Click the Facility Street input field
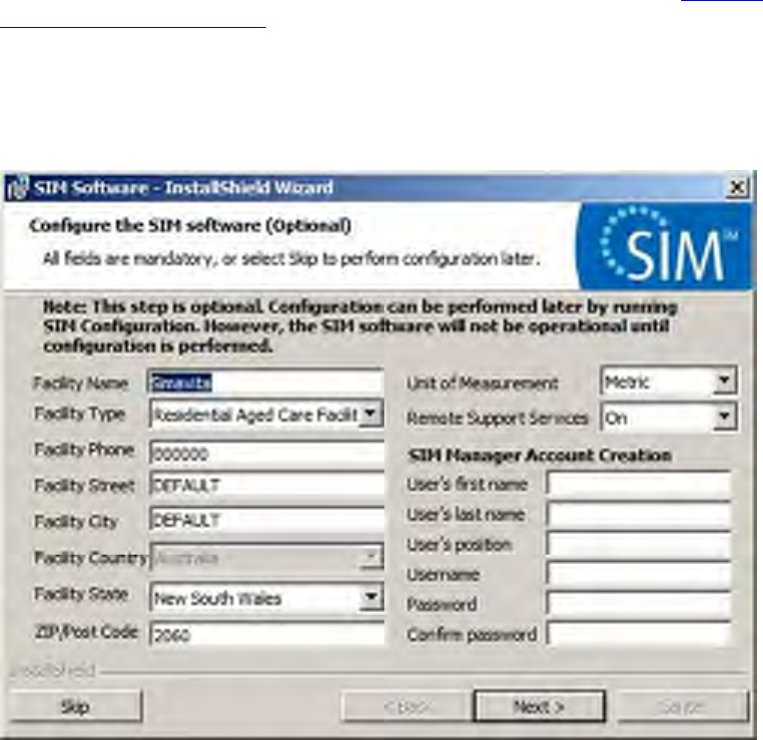 click(x=267, y=485)
